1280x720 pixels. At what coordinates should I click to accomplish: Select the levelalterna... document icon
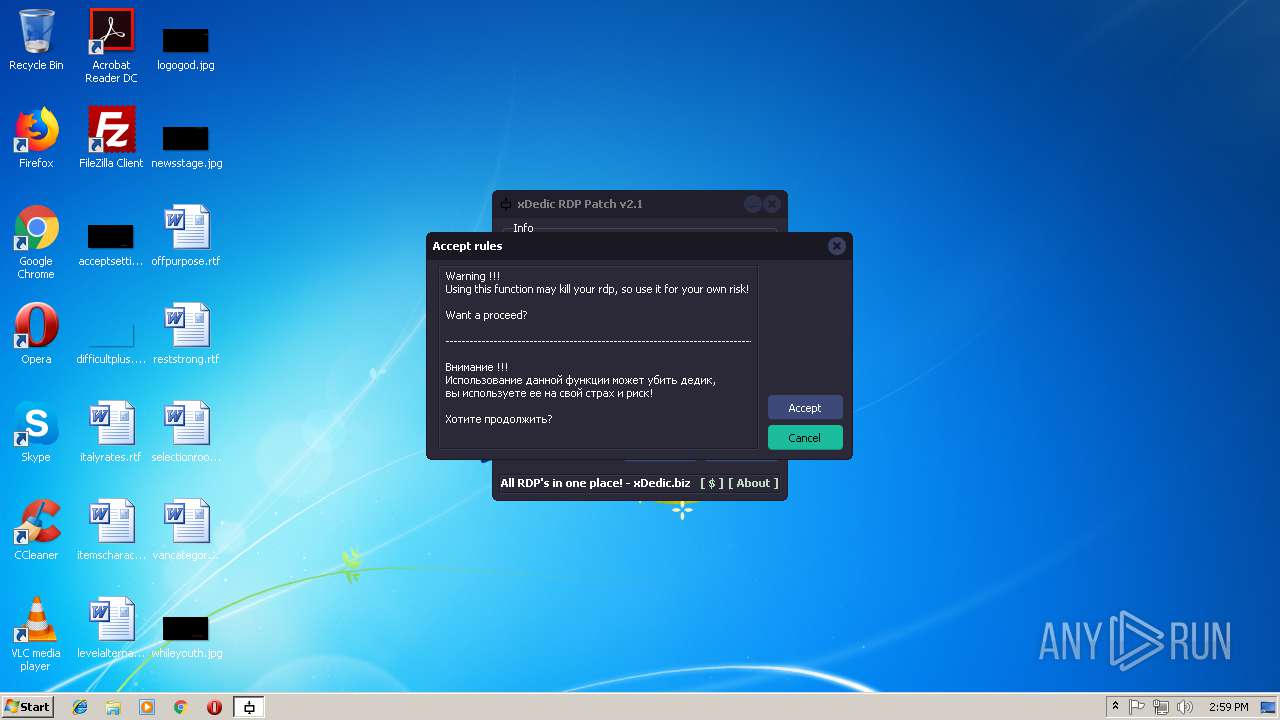pyautogui.click(x=111, y=629)
